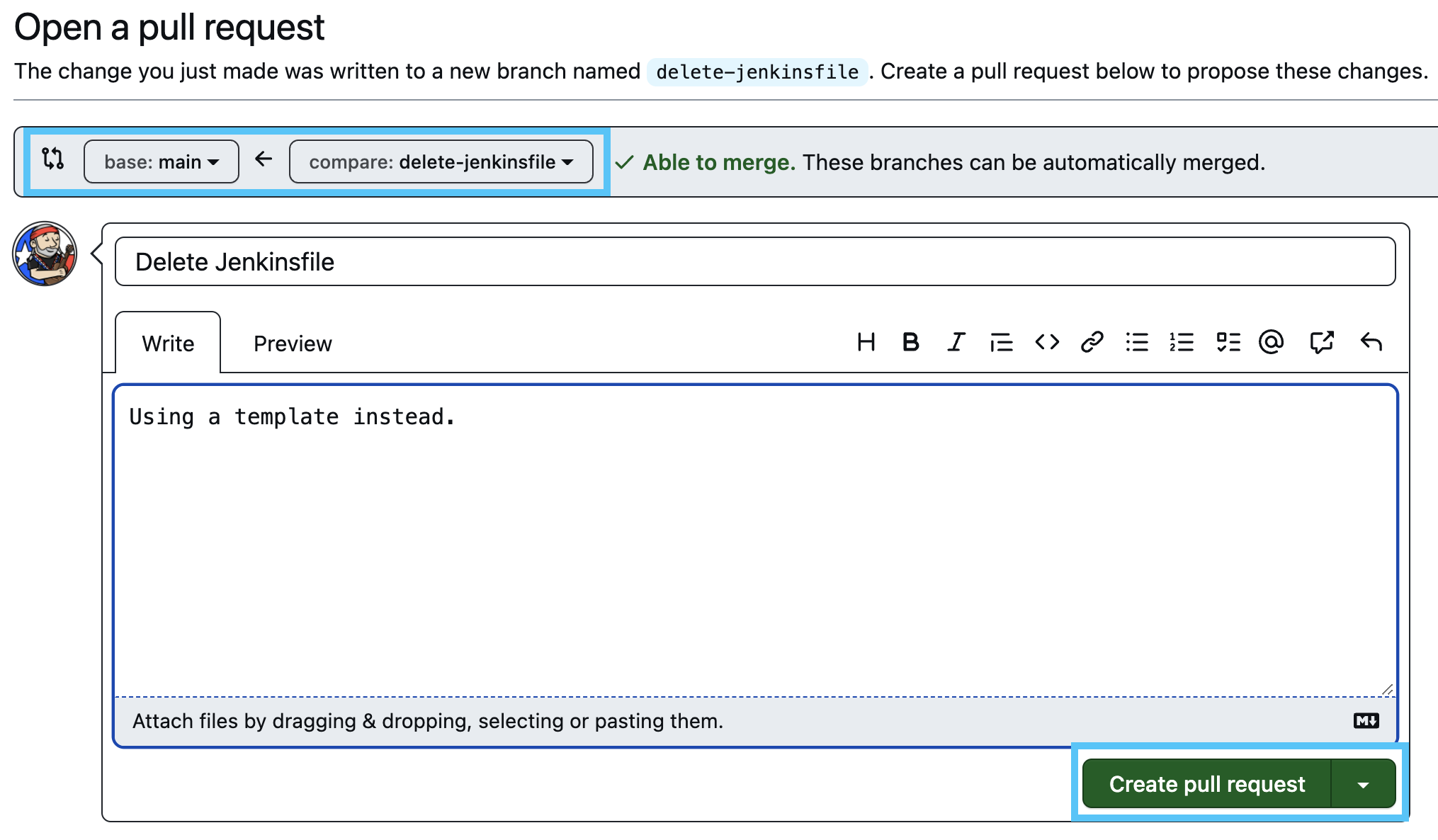Click the user avatar image
This screenshot has height=840, width=1438.
pos(45,254)
